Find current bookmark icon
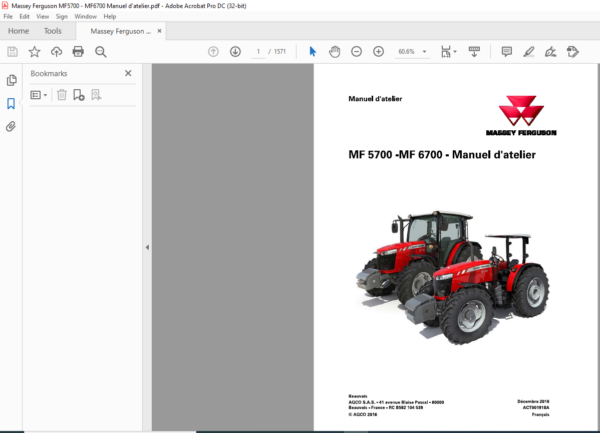 coord(96,95)
